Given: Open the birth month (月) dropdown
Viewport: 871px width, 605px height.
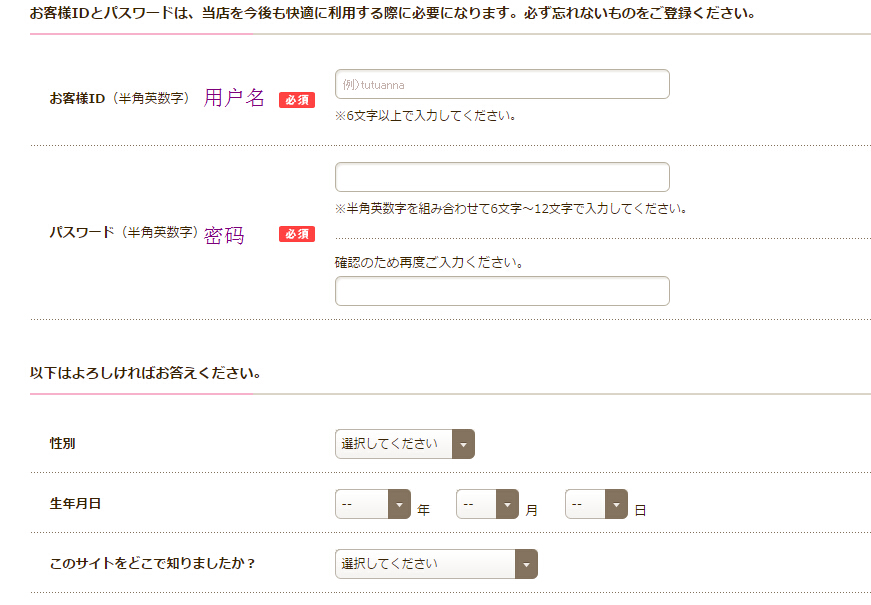Looking at the screenshot, I should click(x=487, y=504).
